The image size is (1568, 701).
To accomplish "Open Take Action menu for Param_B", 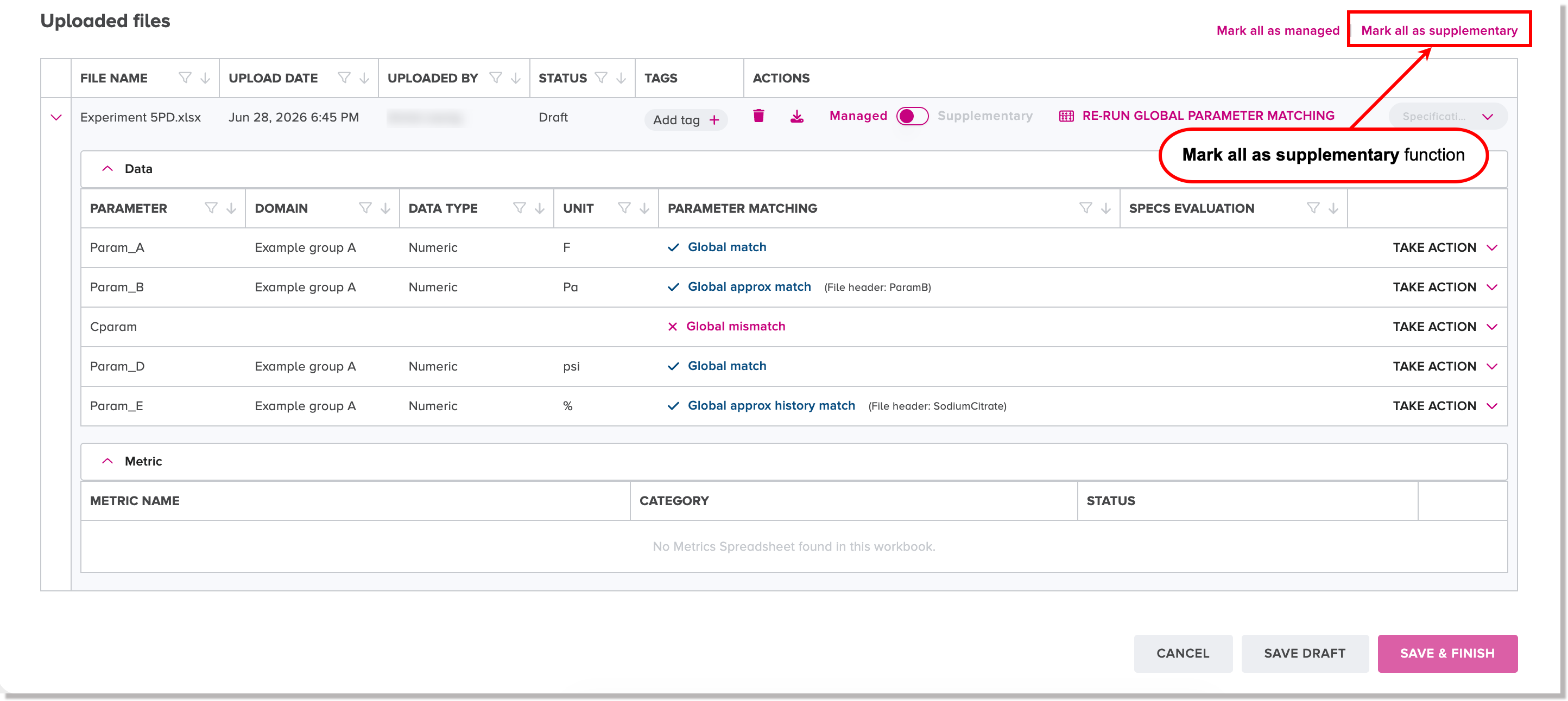I will (1444, 287).
